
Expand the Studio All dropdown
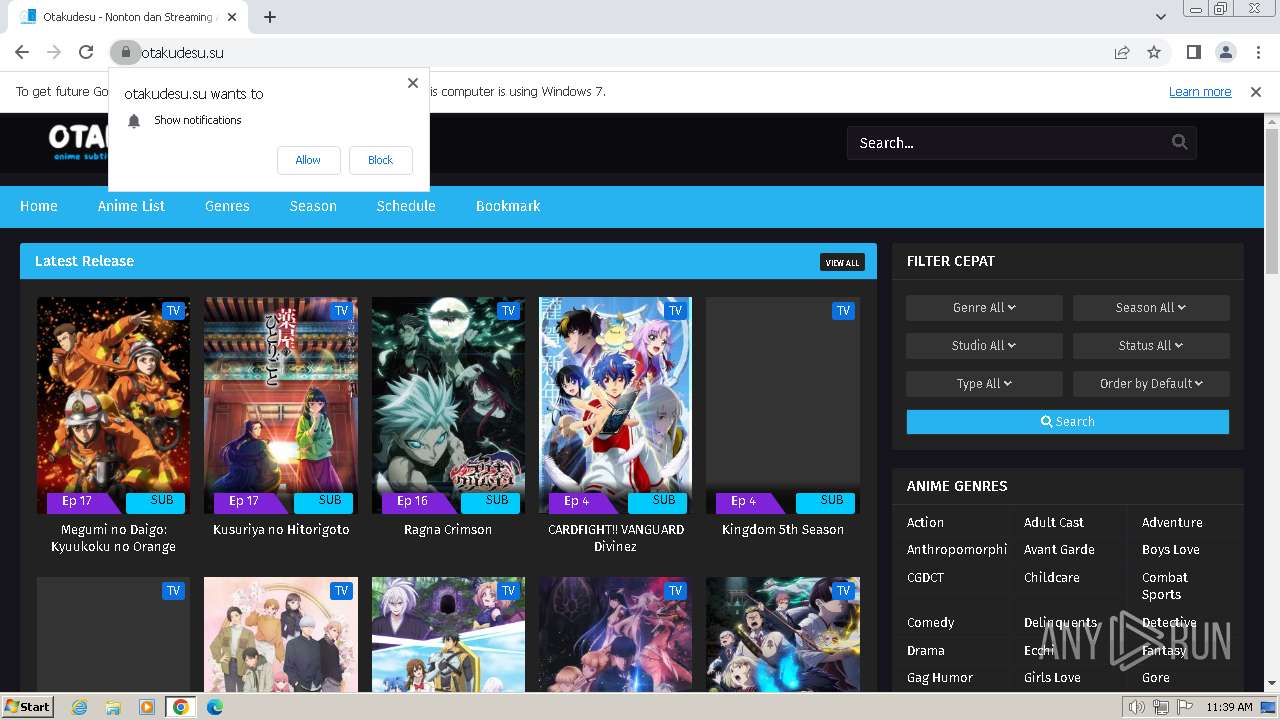pos(984,345)
